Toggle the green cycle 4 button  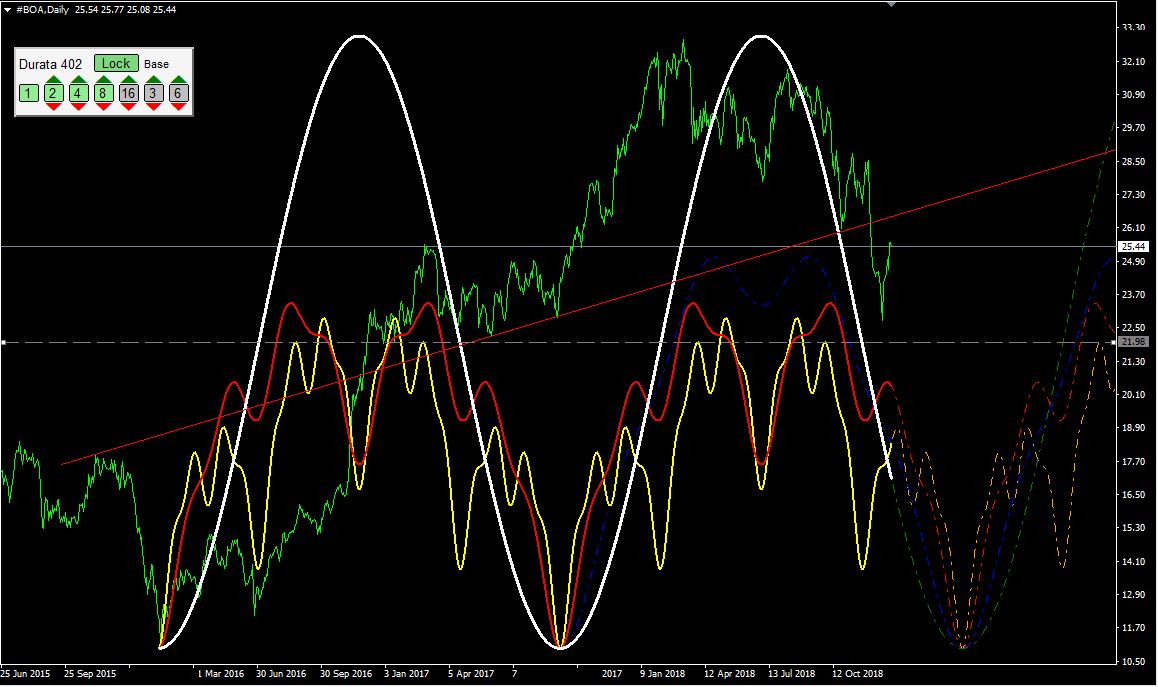78,93
